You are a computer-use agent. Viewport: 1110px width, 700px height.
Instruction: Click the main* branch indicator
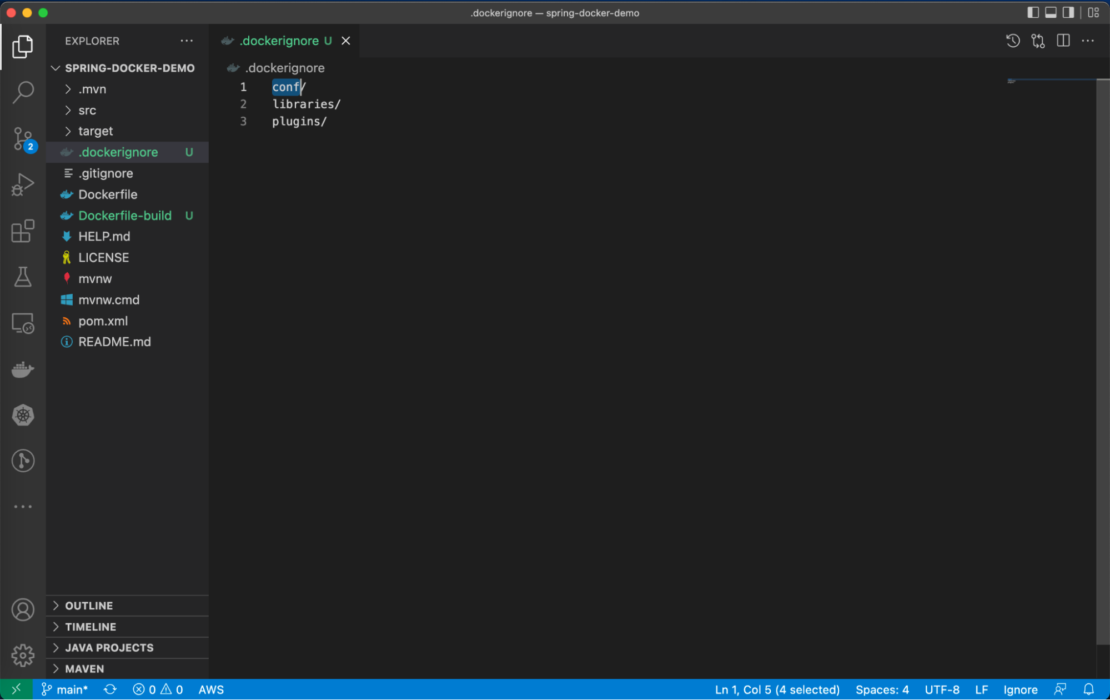pos(64,689)
